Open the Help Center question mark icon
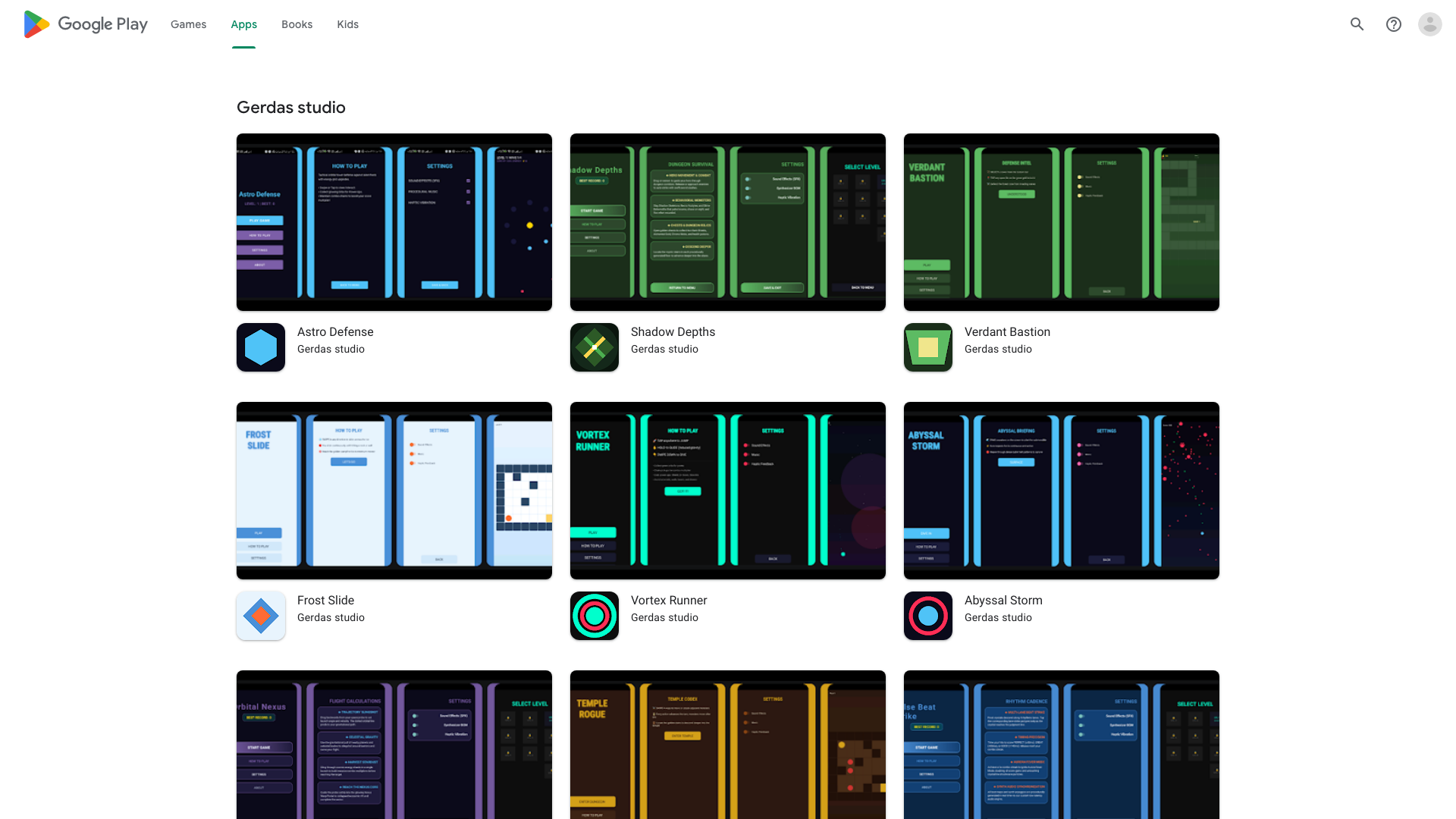 (1394, 24)
